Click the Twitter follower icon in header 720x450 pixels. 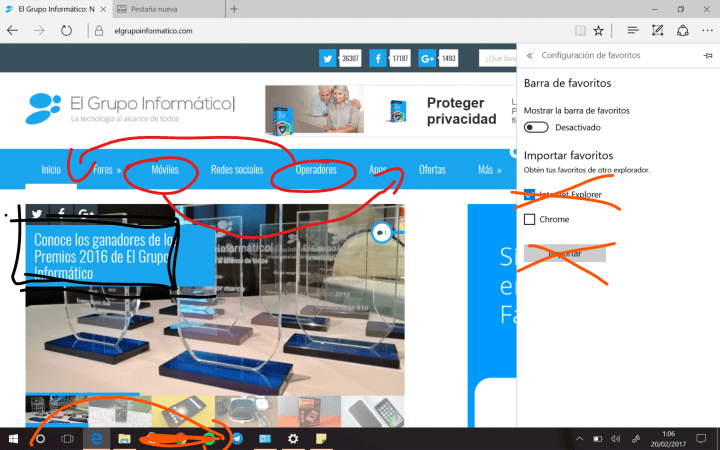pyautogui.click(x=327, y=58)
